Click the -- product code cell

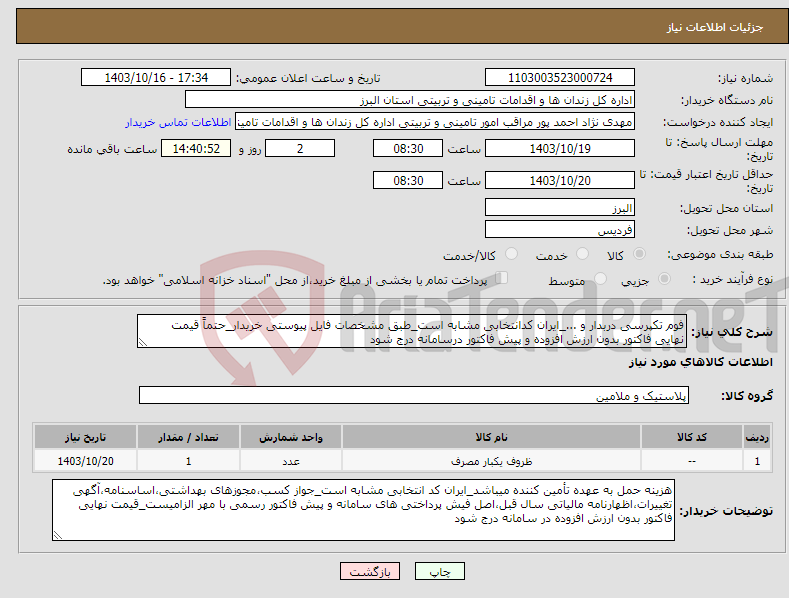point(691,461)
